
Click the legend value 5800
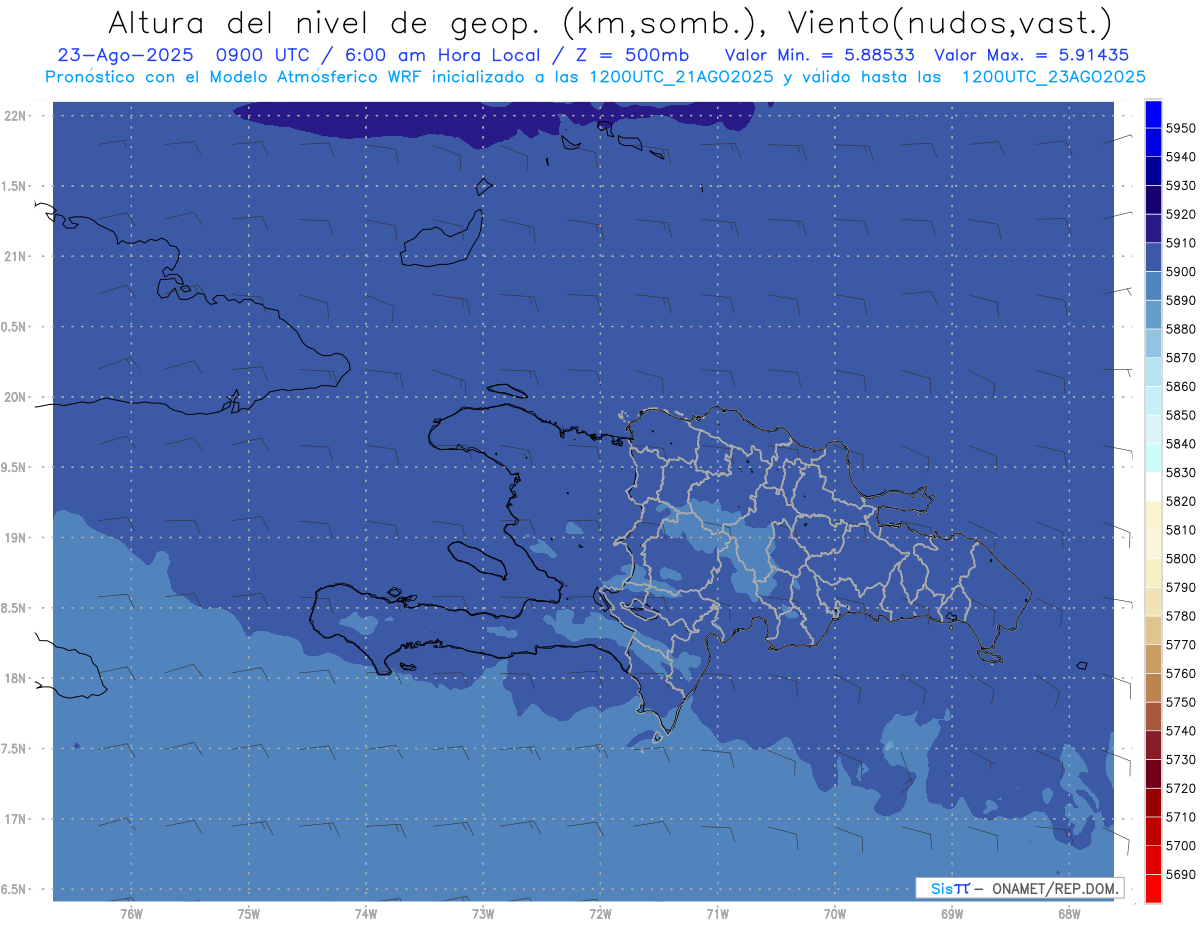point(1180,558)
